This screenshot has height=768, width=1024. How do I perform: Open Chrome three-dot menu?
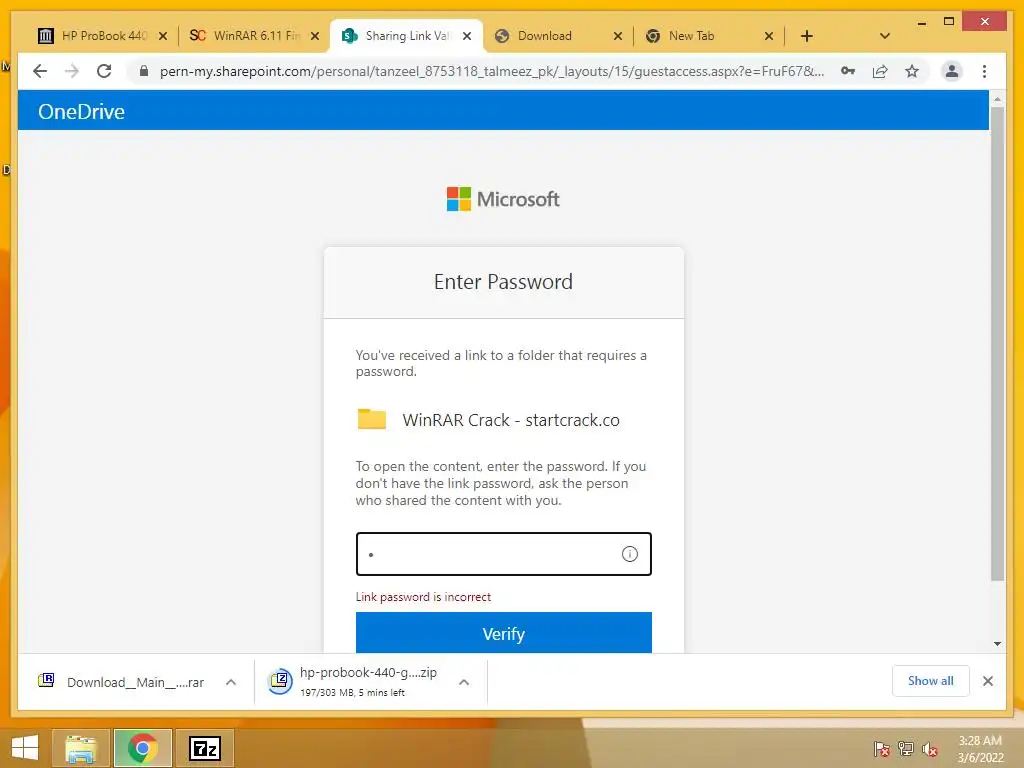pyautogui.click(x=984, y=71)
